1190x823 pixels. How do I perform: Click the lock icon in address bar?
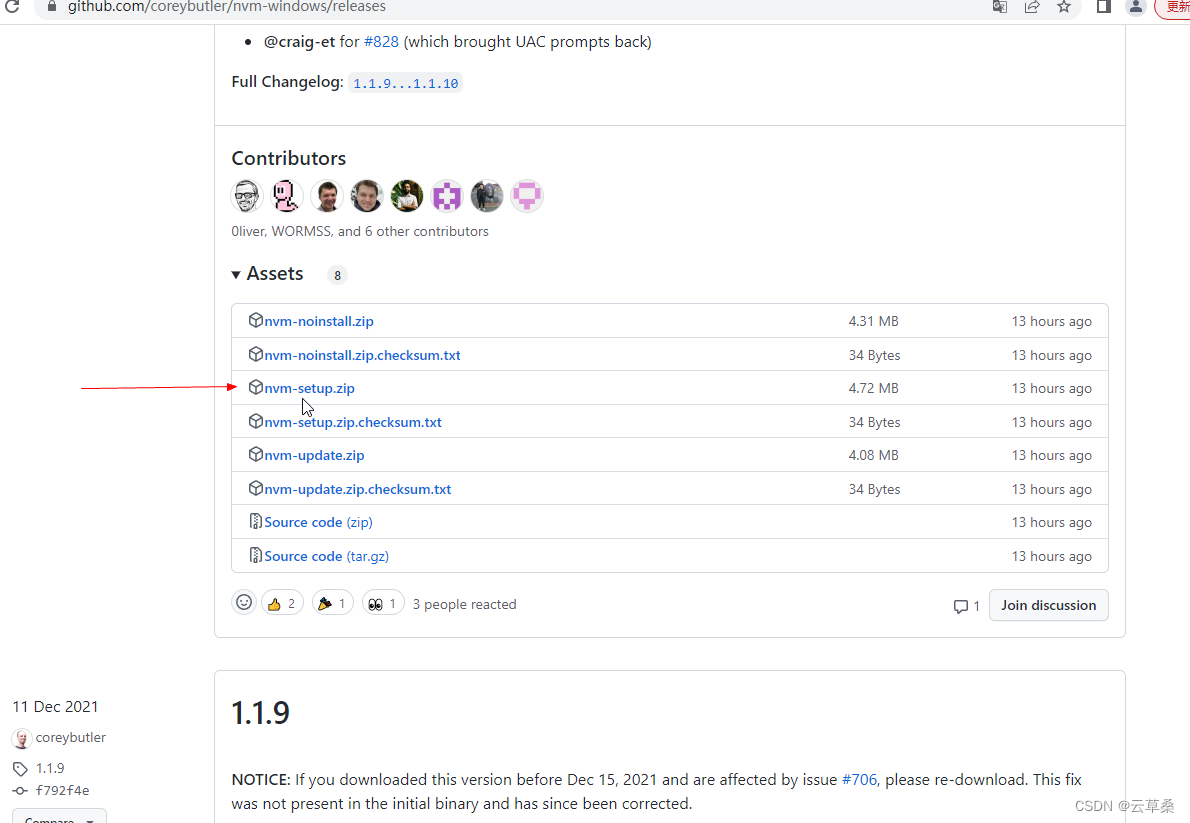[52, 6]
